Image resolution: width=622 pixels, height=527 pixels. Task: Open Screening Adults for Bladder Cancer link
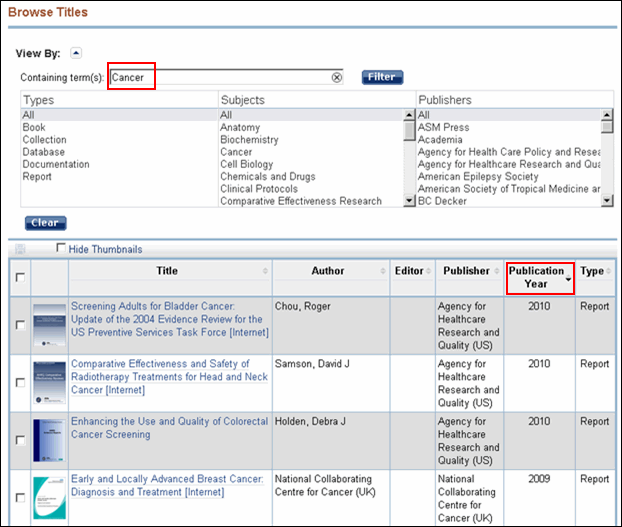point(170,319)
